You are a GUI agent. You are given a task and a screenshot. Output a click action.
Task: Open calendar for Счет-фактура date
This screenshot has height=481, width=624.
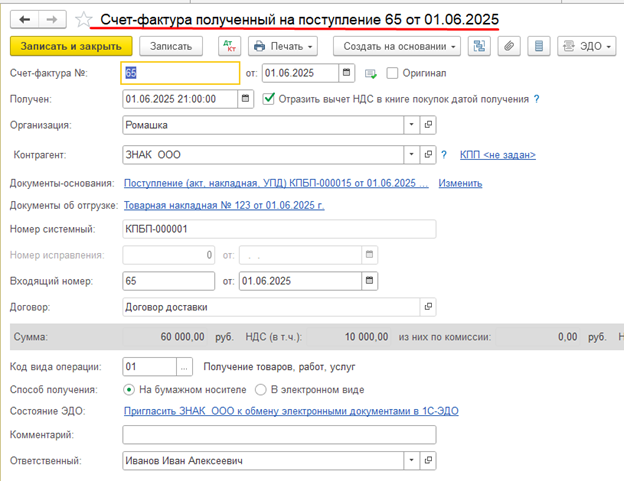[x=347, y=73]
